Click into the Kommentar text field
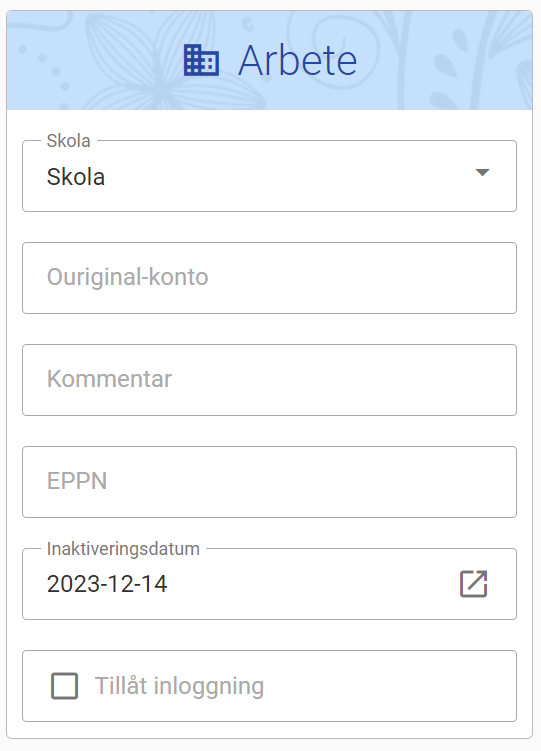The height and width of the screenshot is (751, 541). pos(270,380)
